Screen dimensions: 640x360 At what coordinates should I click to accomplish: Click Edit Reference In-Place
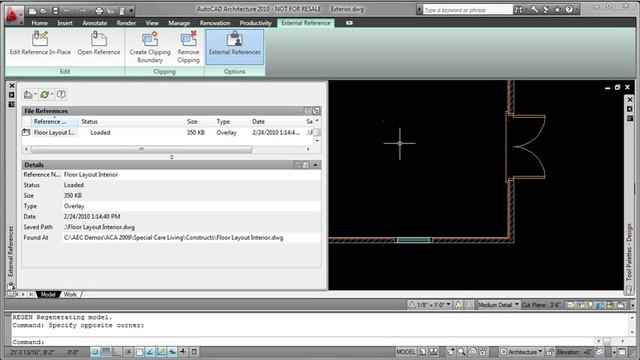click(40, 44)
